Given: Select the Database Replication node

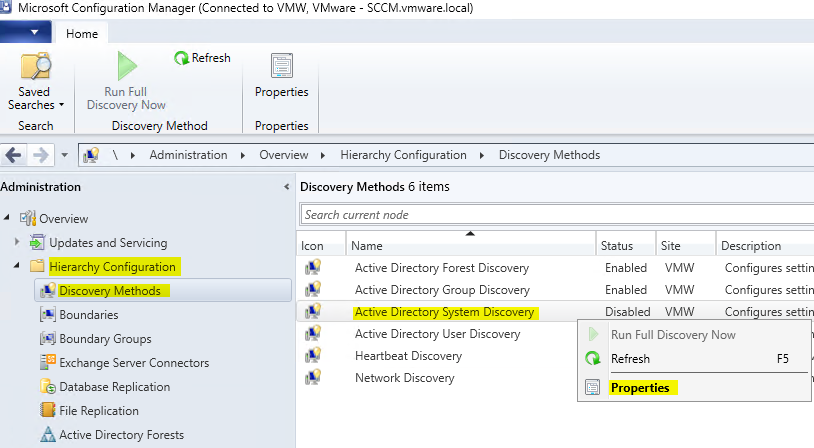Looking at the screenshot, I should pyautogui.click(x=114, y=387).
